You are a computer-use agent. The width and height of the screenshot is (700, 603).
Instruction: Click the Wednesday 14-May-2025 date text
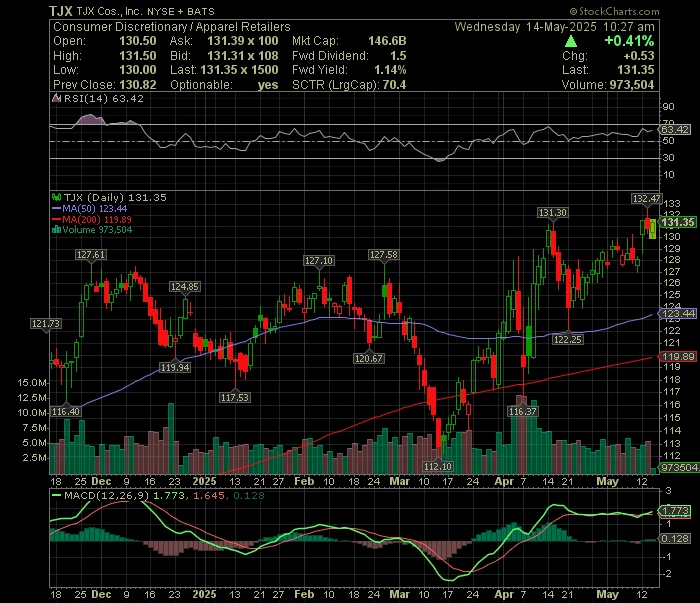click(x=525, y=27)
